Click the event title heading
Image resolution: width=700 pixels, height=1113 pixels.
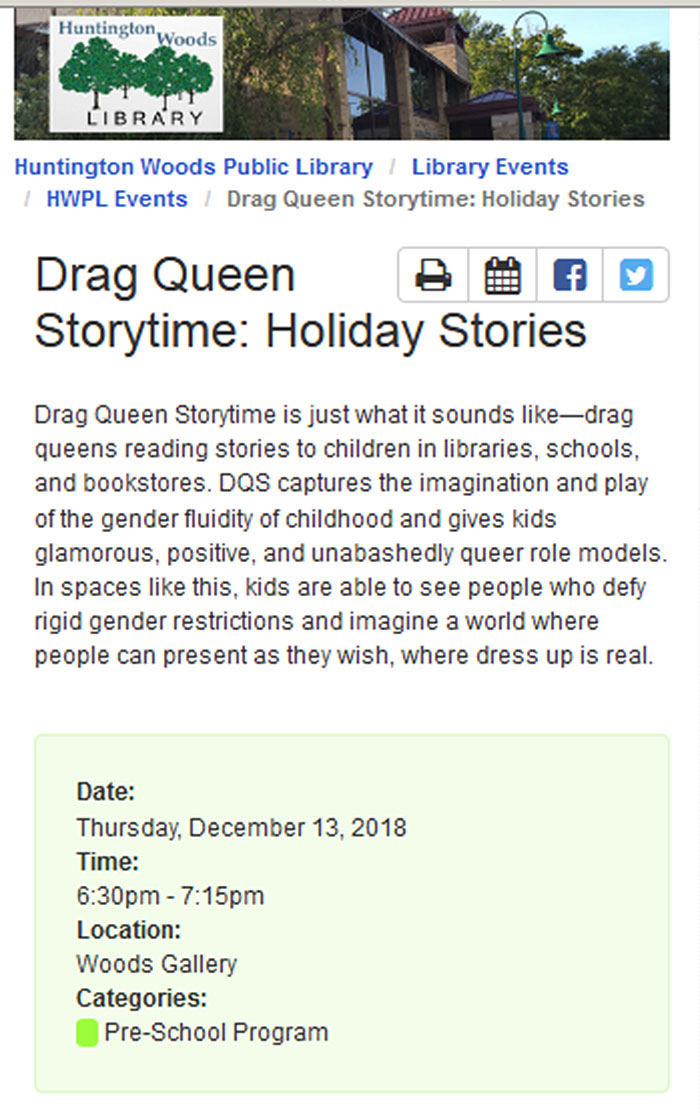[x=310, y=303]
